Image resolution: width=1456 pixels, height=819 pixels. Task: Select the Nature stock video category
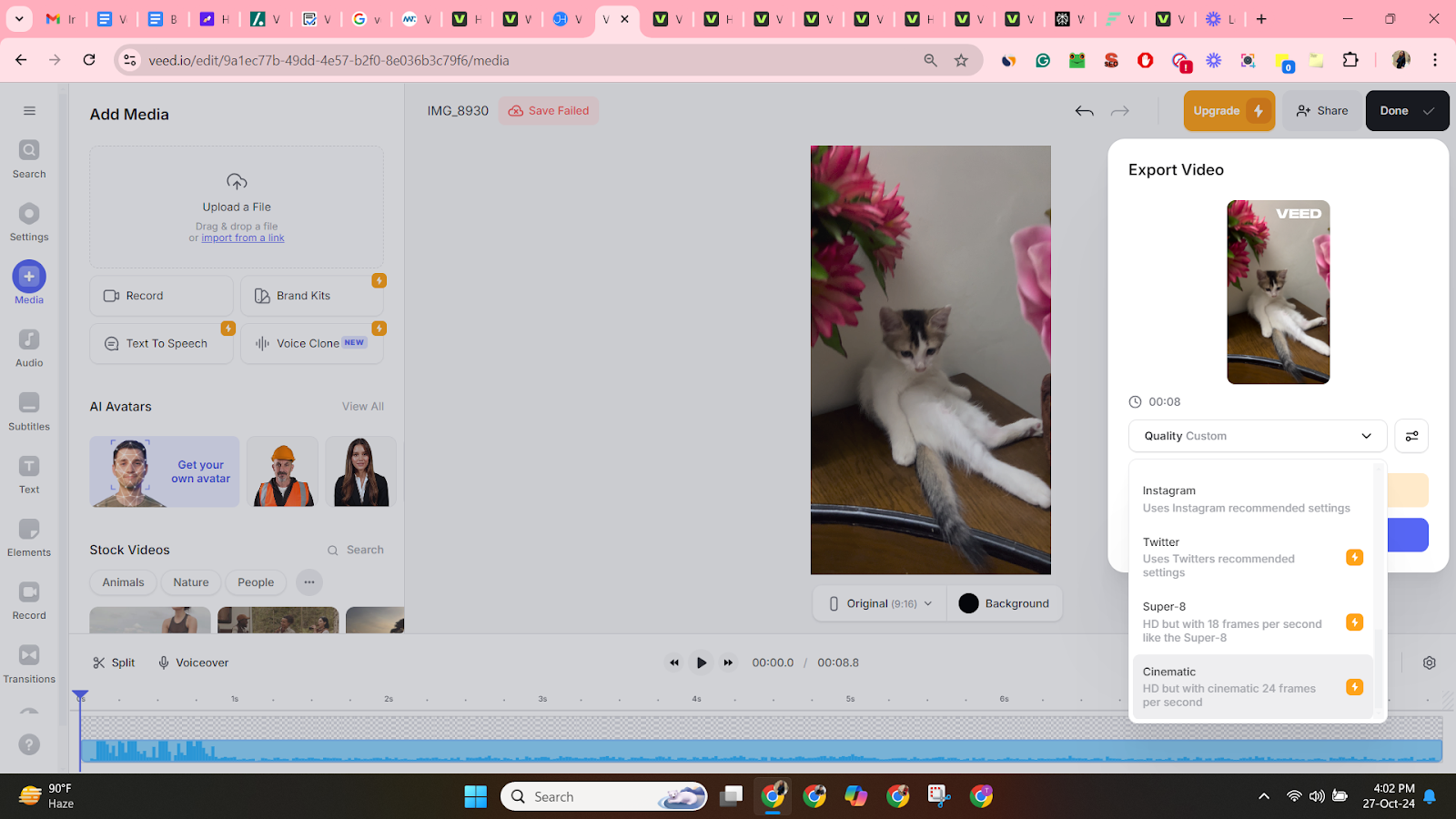click(x=190, y=582)
